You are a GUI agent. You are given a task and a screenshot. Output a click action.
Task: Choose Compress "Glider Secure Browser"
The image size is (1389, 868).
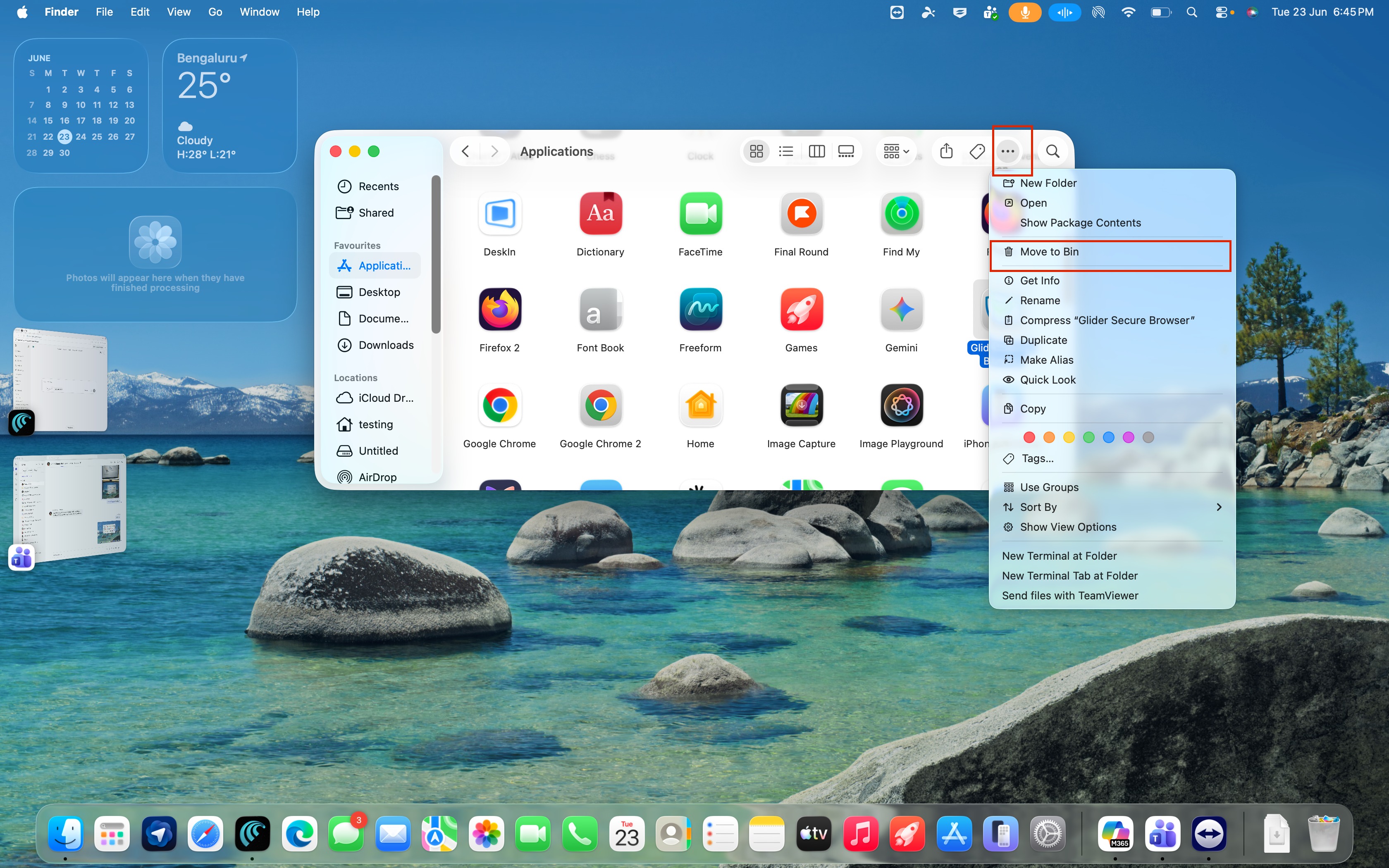[x=1112, y=320]
